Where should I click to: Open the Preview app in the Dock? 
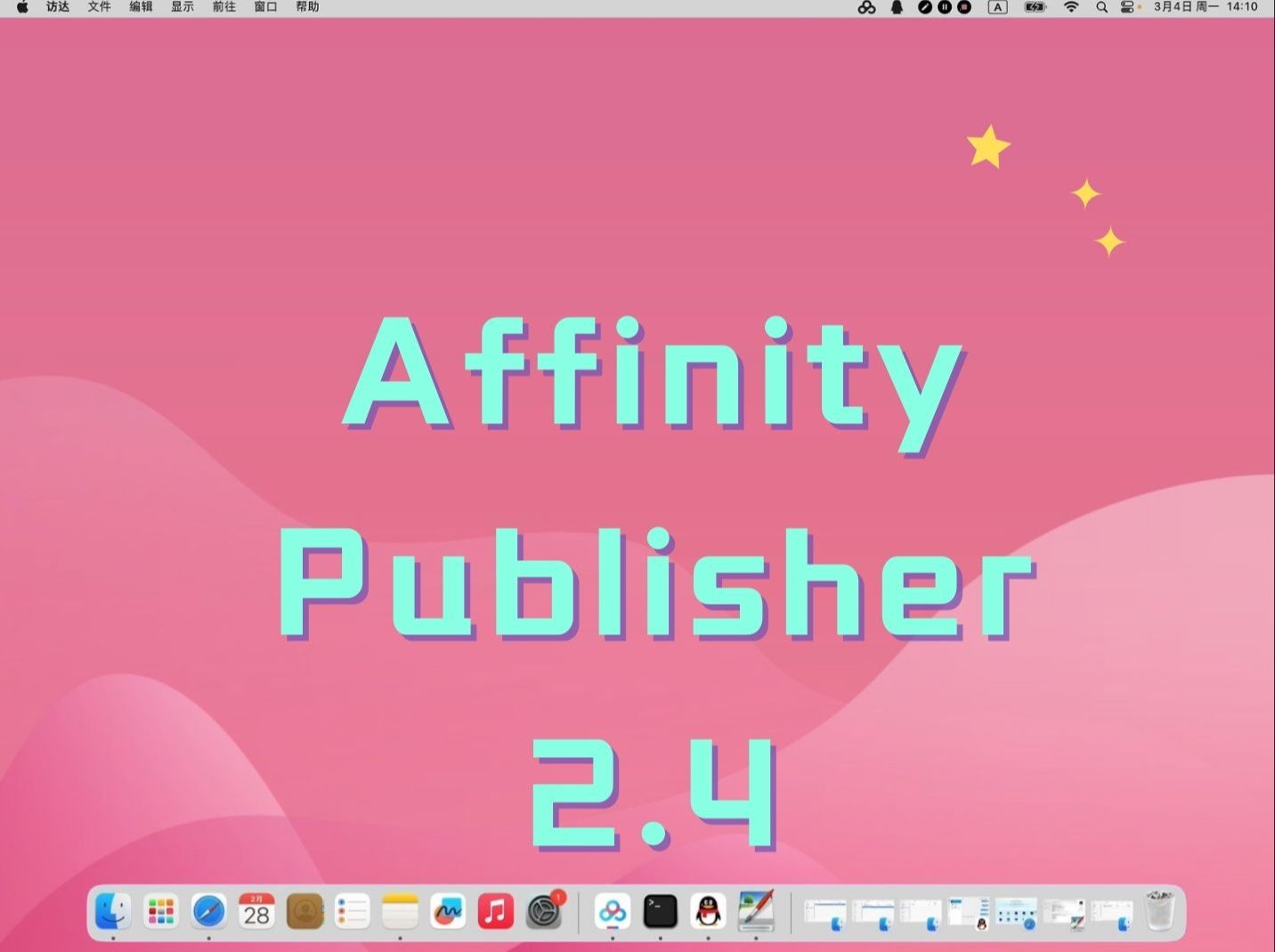tap(756, 911)
